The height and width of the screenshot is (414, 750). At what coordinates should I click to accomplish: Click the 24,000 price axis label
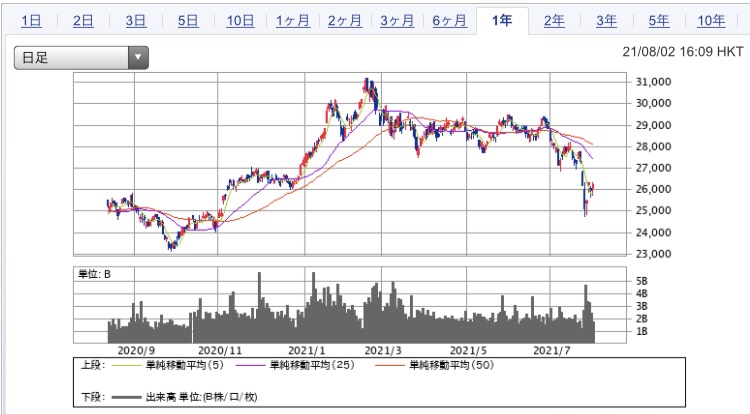click(x=653, y=233)
